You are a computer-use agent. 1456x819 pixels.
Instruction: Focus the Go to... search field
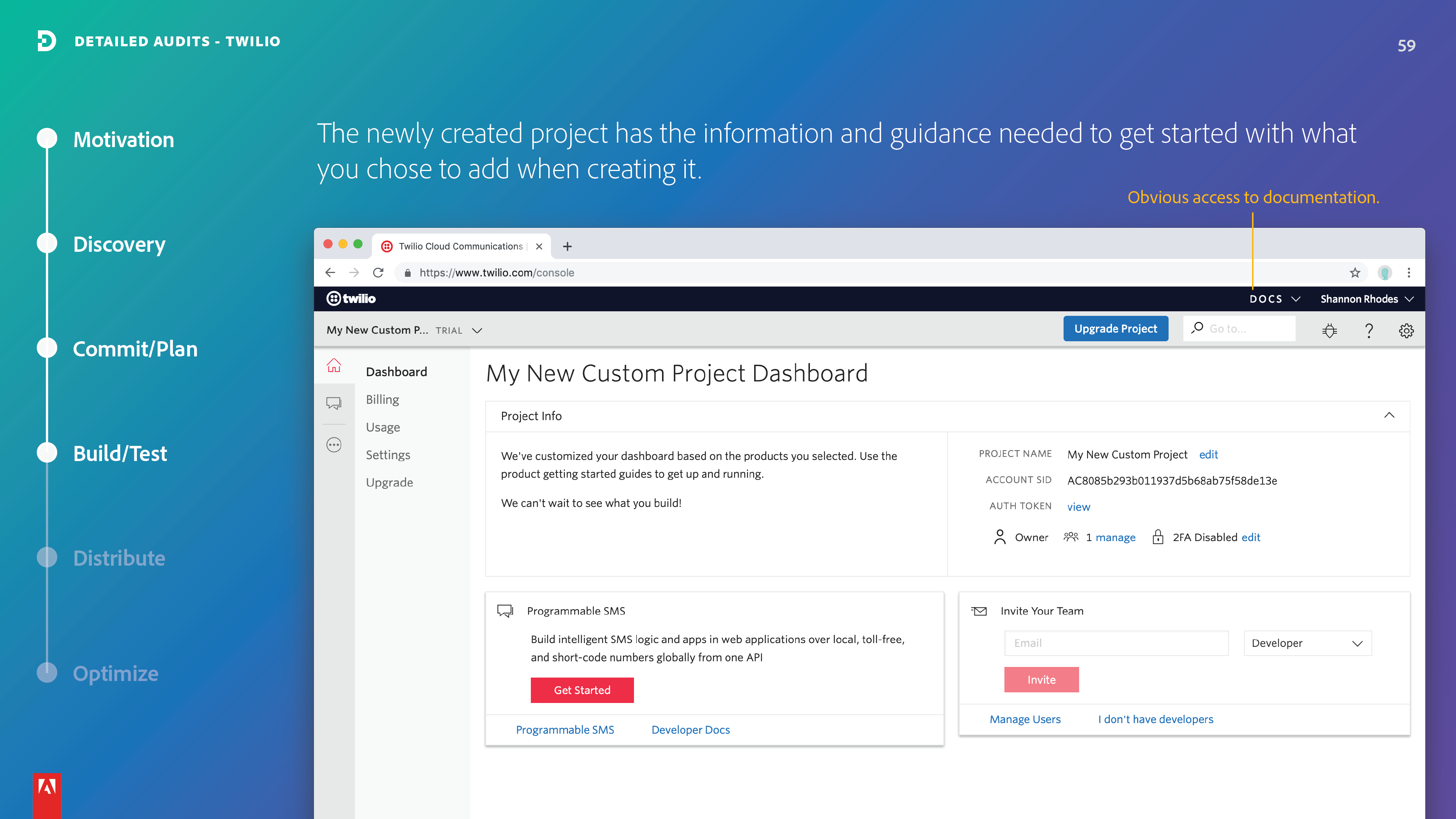pos(1239,328)
